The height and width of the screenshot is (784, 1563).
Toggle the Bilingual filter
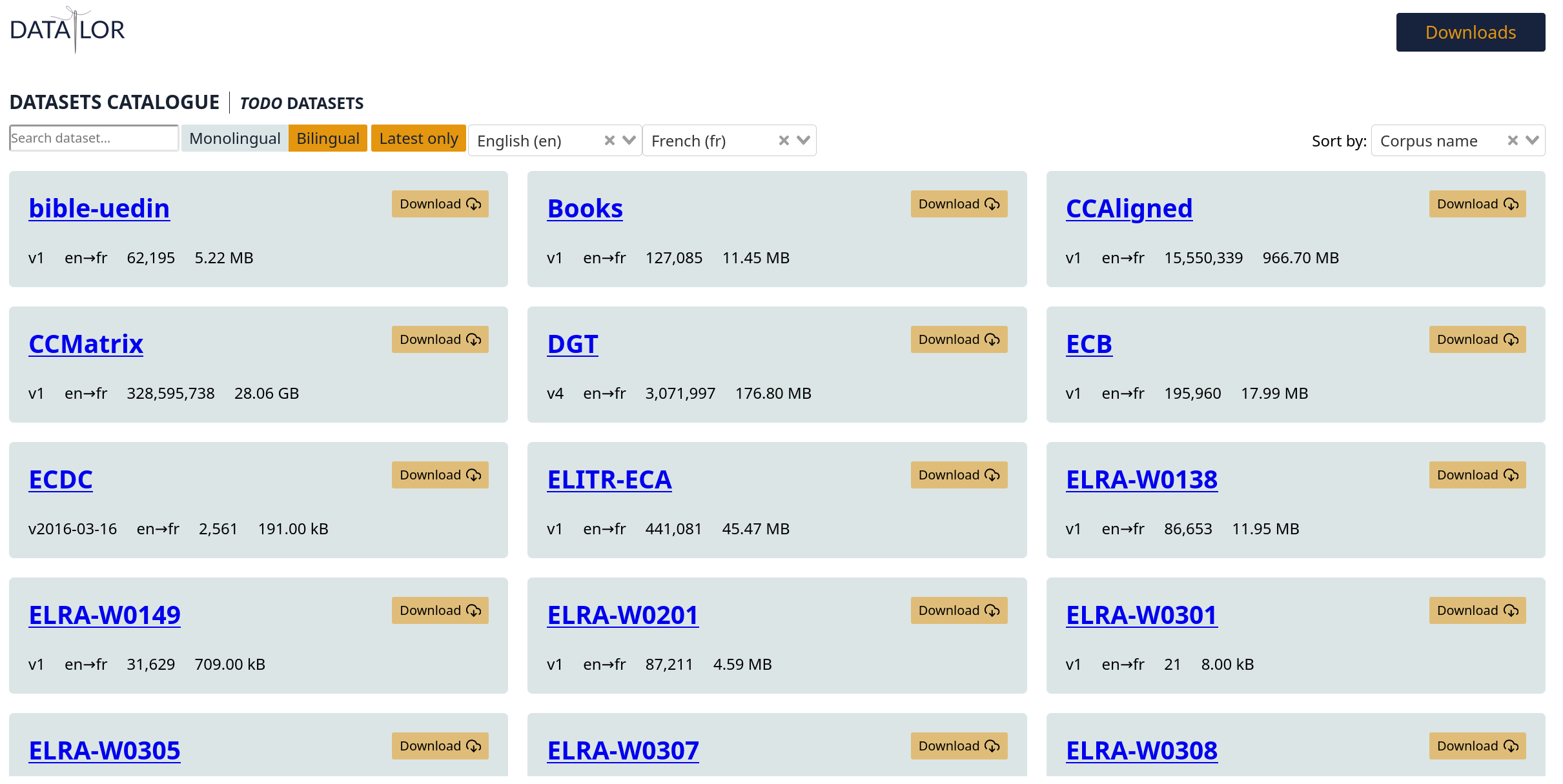(x=327, y=139)
